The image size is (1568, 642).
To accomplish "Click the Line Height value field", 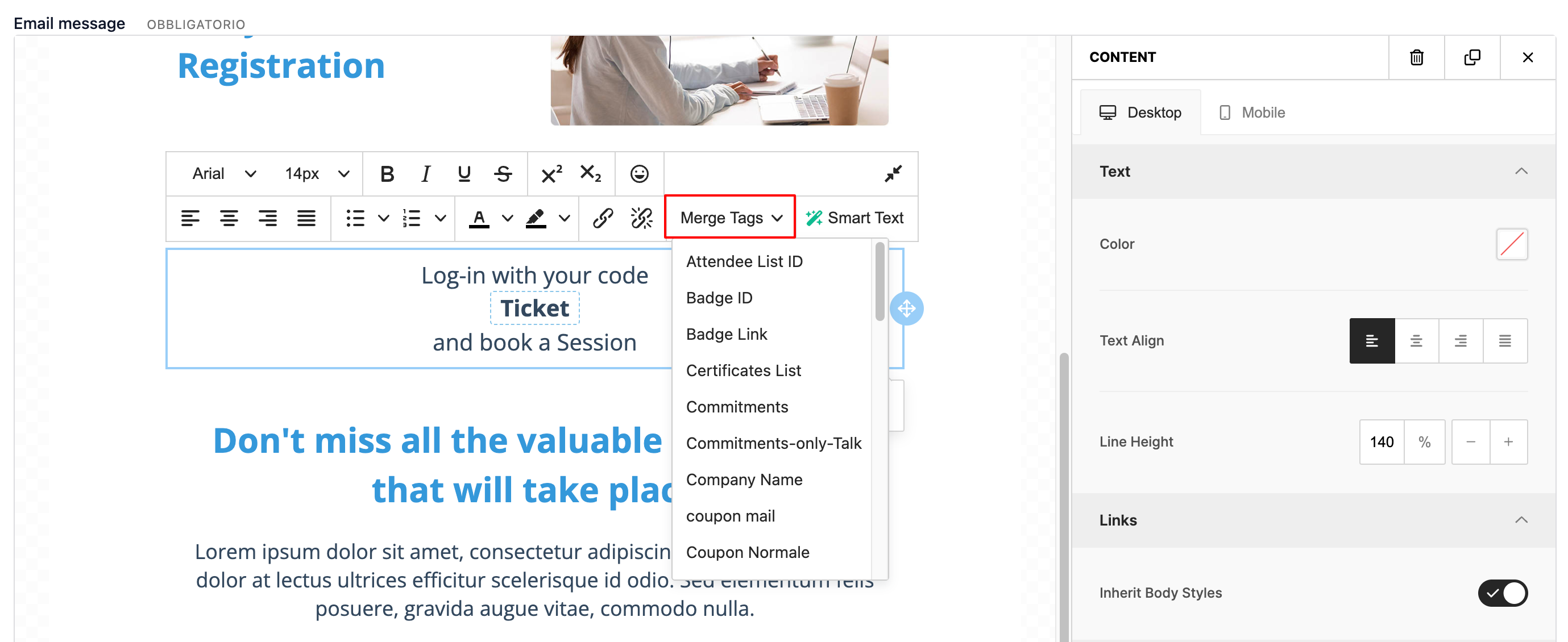I will [1381, 443].
